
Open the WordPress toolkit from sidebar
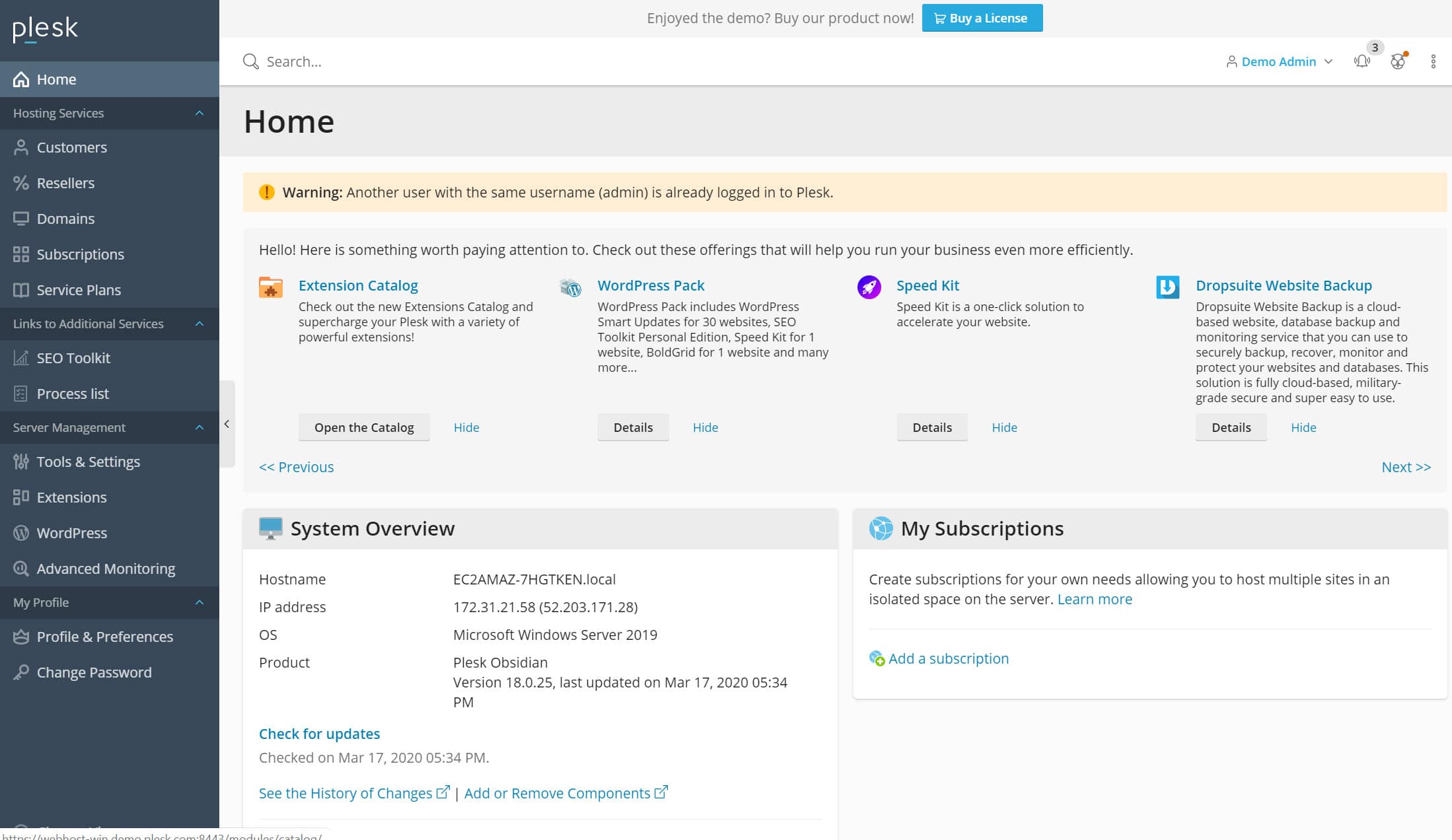pos(71,532)
